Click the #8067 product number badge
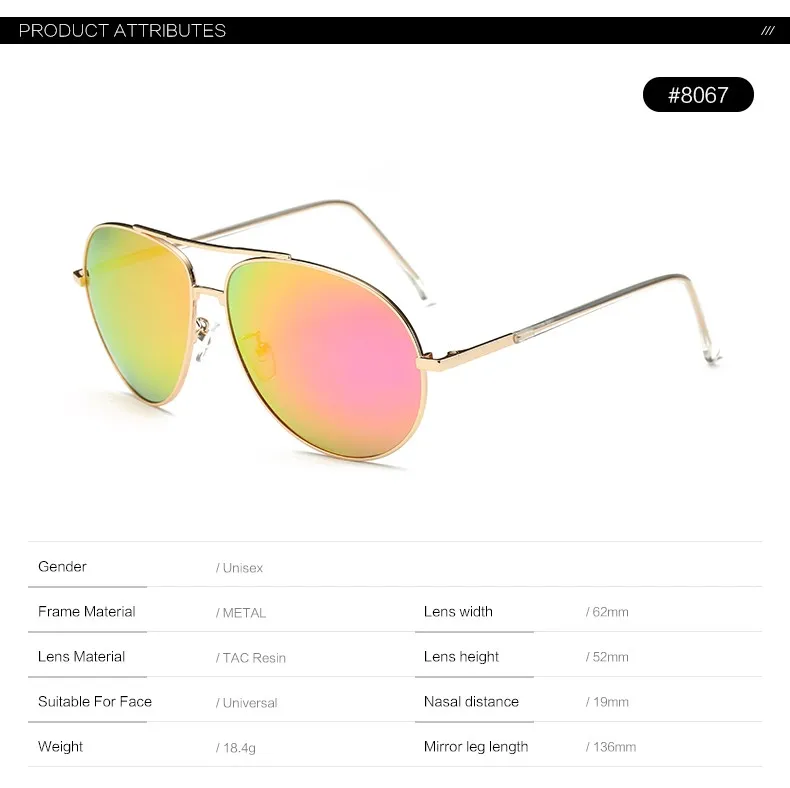The height and width of the screenshot is (788, 790). coord(698,95)
